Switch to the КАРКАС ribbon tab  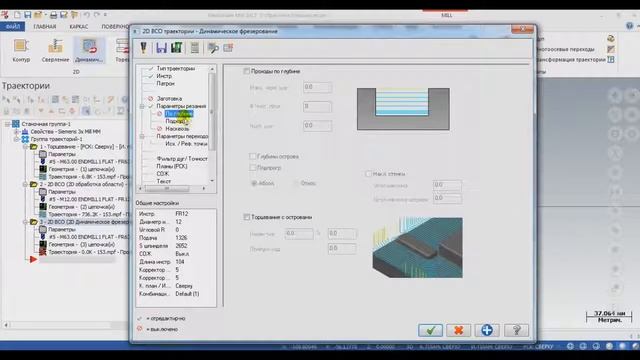78,27
